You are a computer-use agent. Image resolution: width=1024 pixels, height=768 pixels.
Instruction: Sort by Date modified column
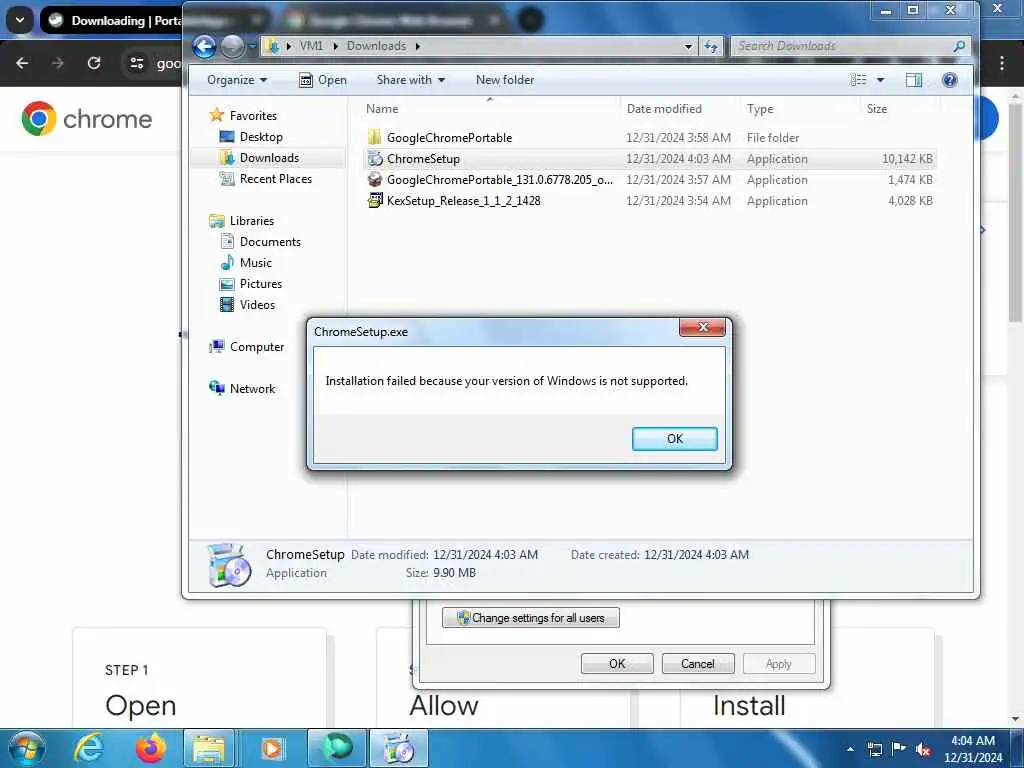tap(679, 108)
